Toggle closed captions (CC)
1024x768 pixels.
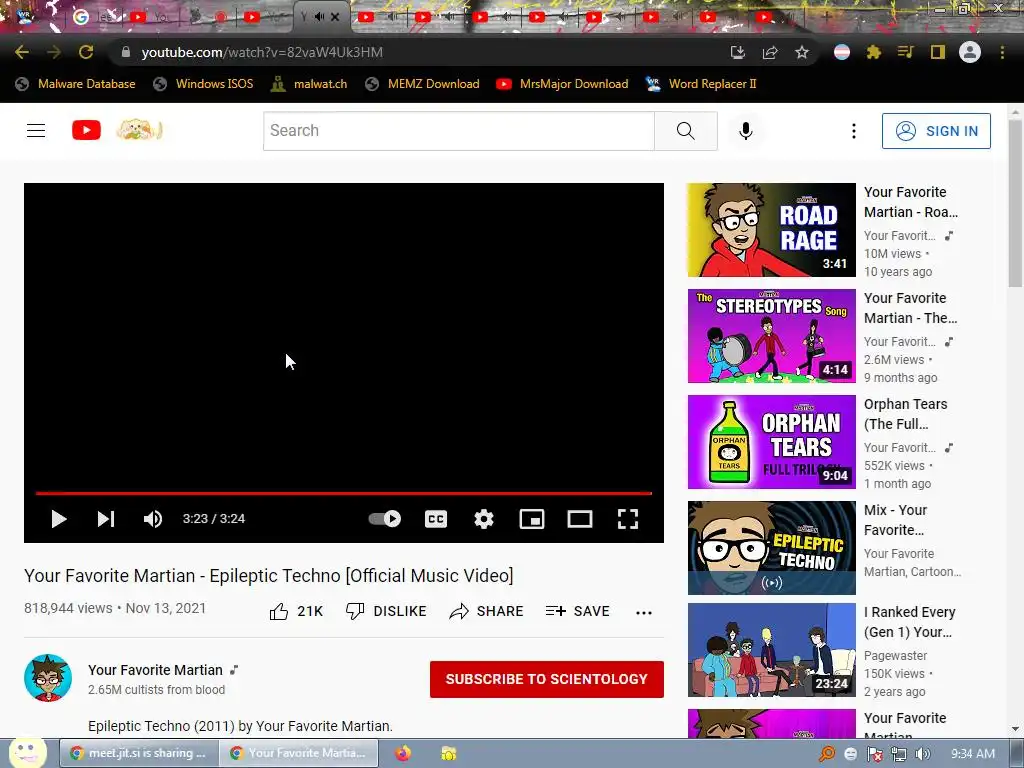(436, 519)
